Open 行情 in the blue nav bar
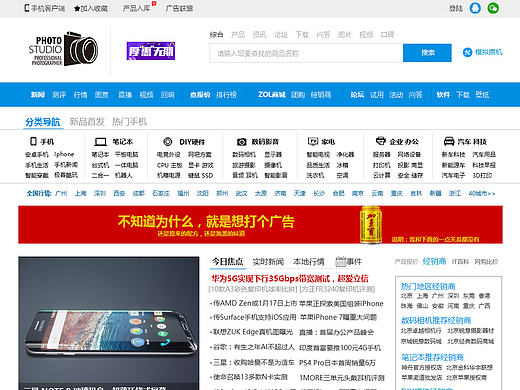 coord(80,95)
